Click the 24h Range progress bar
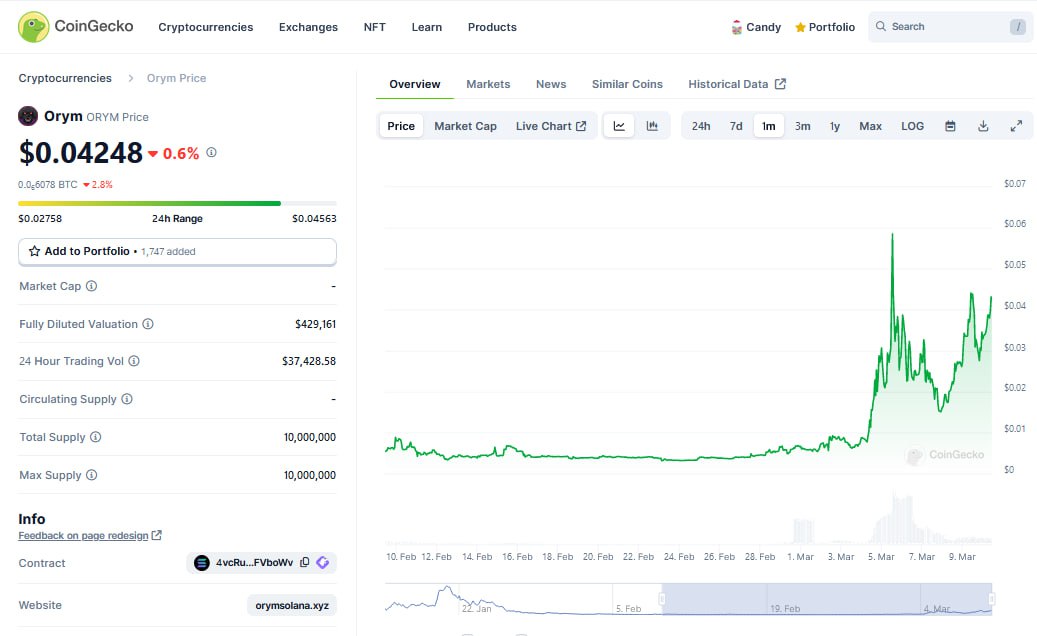Image resolution: width=1037 pixels, height=636 pixels. click(x=177, y=204)
